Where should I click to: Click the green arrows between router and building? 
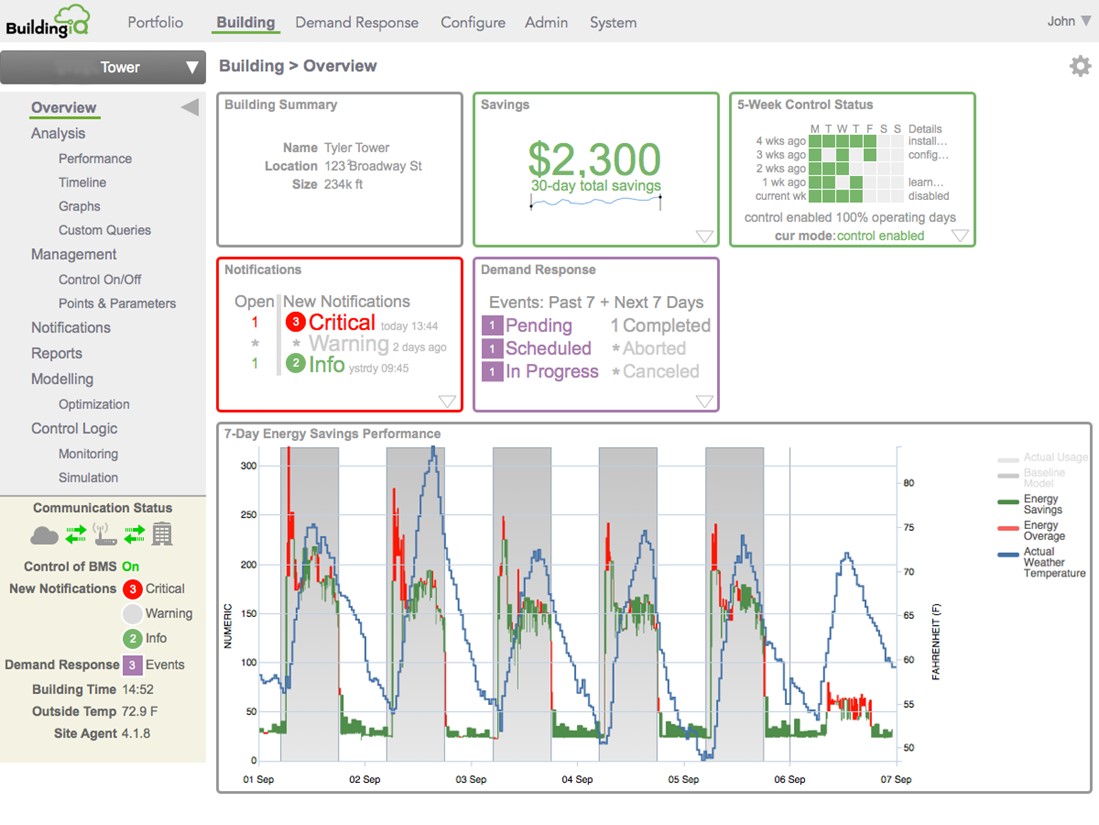(x=134, y=534)
